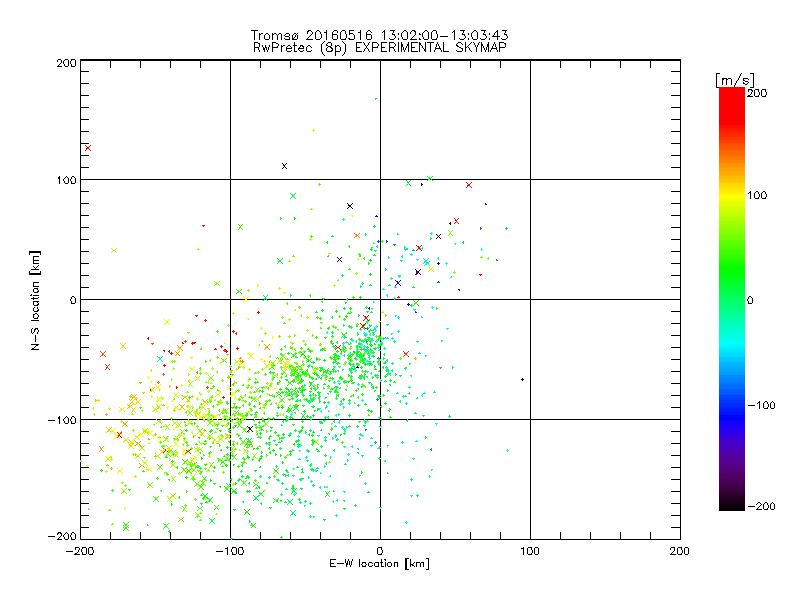Click the 200 tick label on the E-W axis

click(x=680, y=551)
